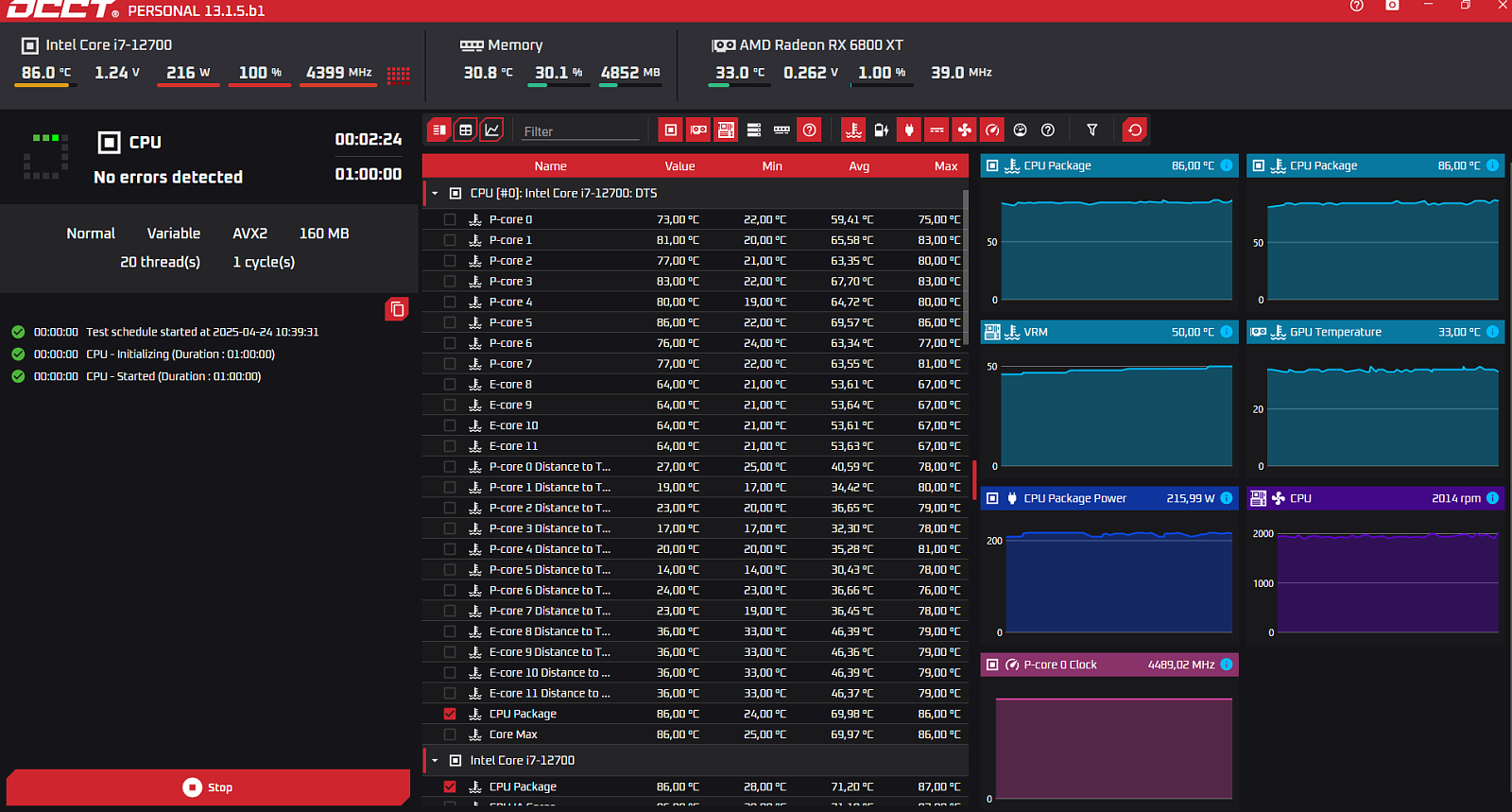
Task: Toggle other sensor types (white question mark)
Action: 1048,130
